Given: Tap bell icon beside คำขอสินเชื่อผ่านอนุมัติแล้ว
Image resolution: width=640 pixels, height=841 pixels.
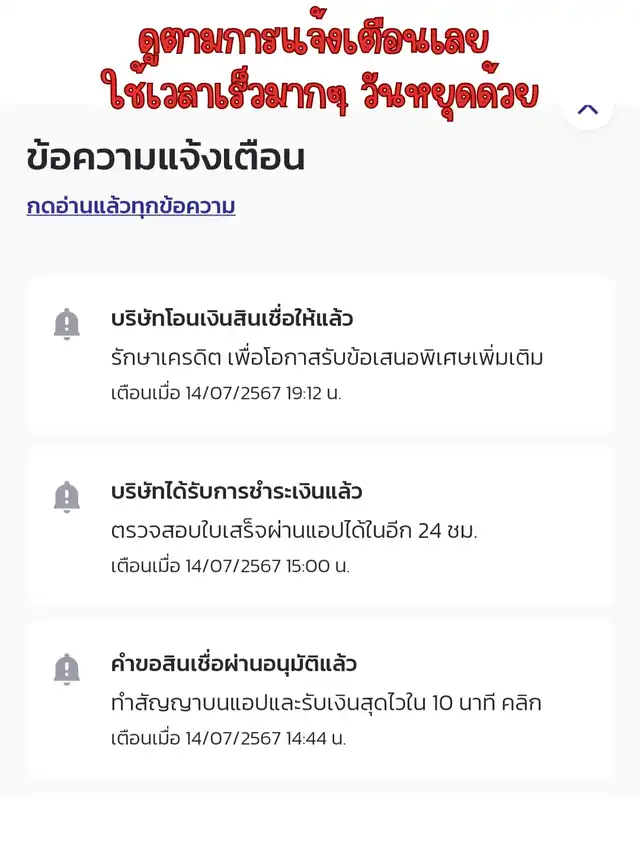Looking at the screenshot, I should (67, 669).
